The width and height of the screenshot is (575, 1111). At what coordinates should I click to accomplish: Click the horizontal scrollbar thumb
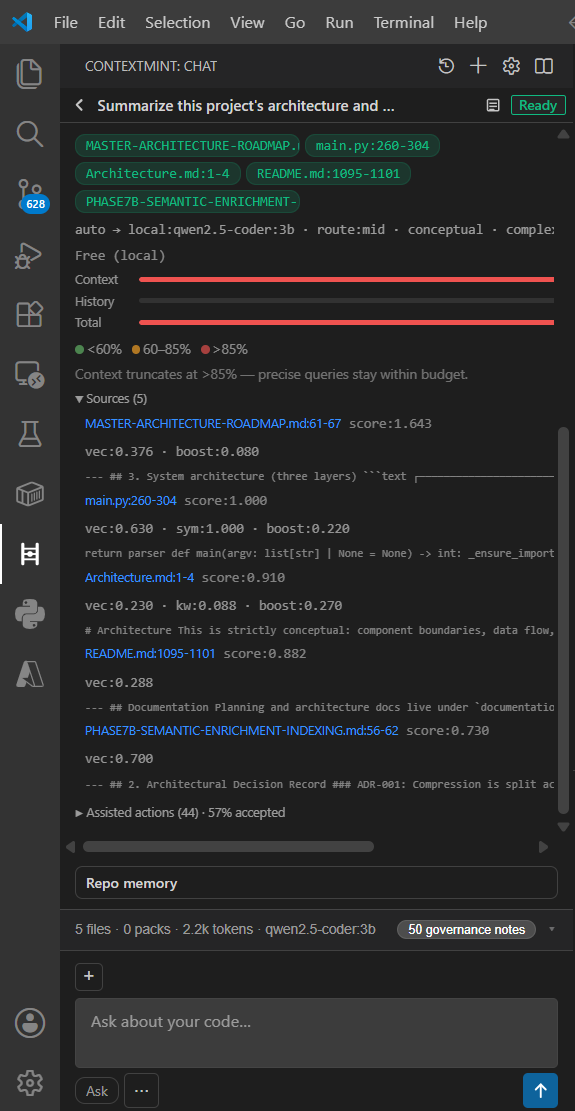[228, 846]
